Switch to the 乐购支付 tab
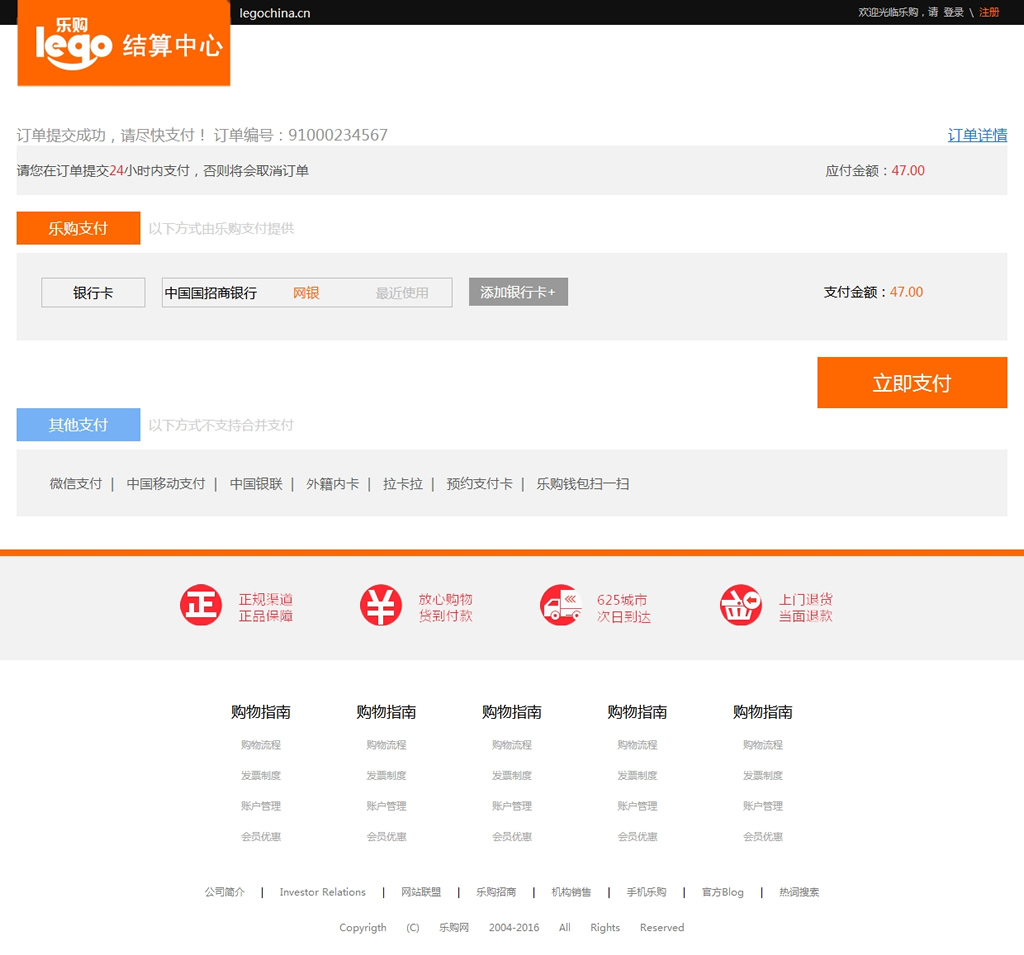 (78, 228)
